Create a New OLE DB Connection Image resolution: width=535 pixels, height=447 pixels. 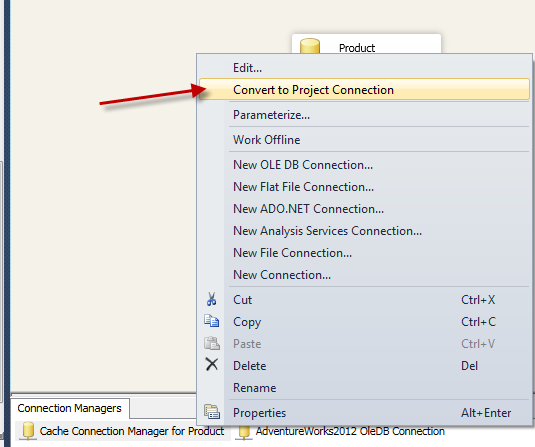(x=364, y=165)
